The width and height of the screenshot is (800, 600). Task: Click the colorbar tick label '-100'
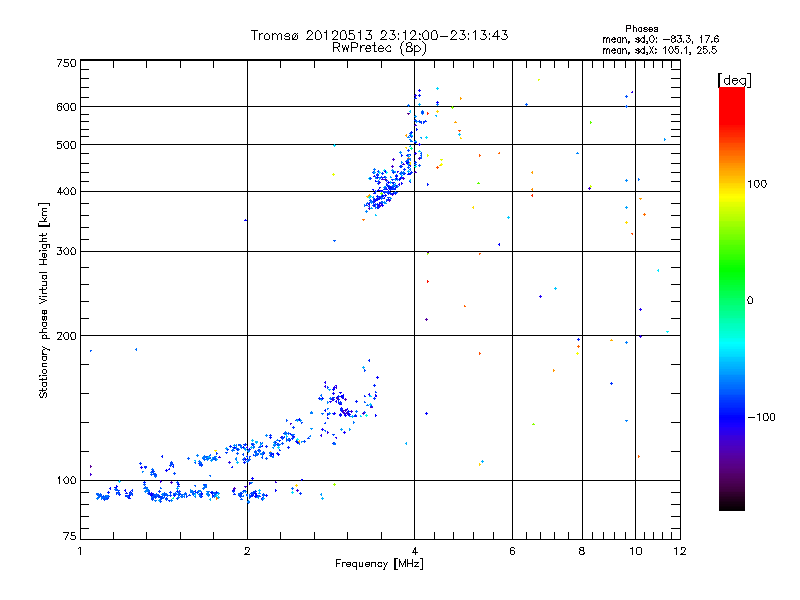pyautogui.click(x=761, y=417)
